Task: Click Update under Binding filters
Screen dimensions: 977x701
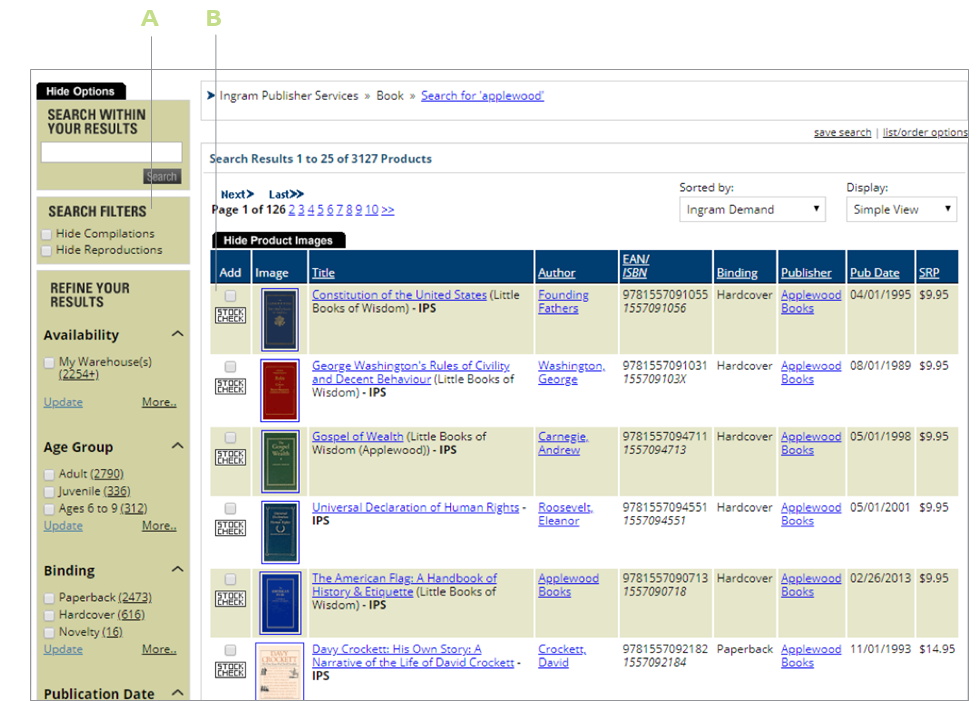Action: (63, 649)
